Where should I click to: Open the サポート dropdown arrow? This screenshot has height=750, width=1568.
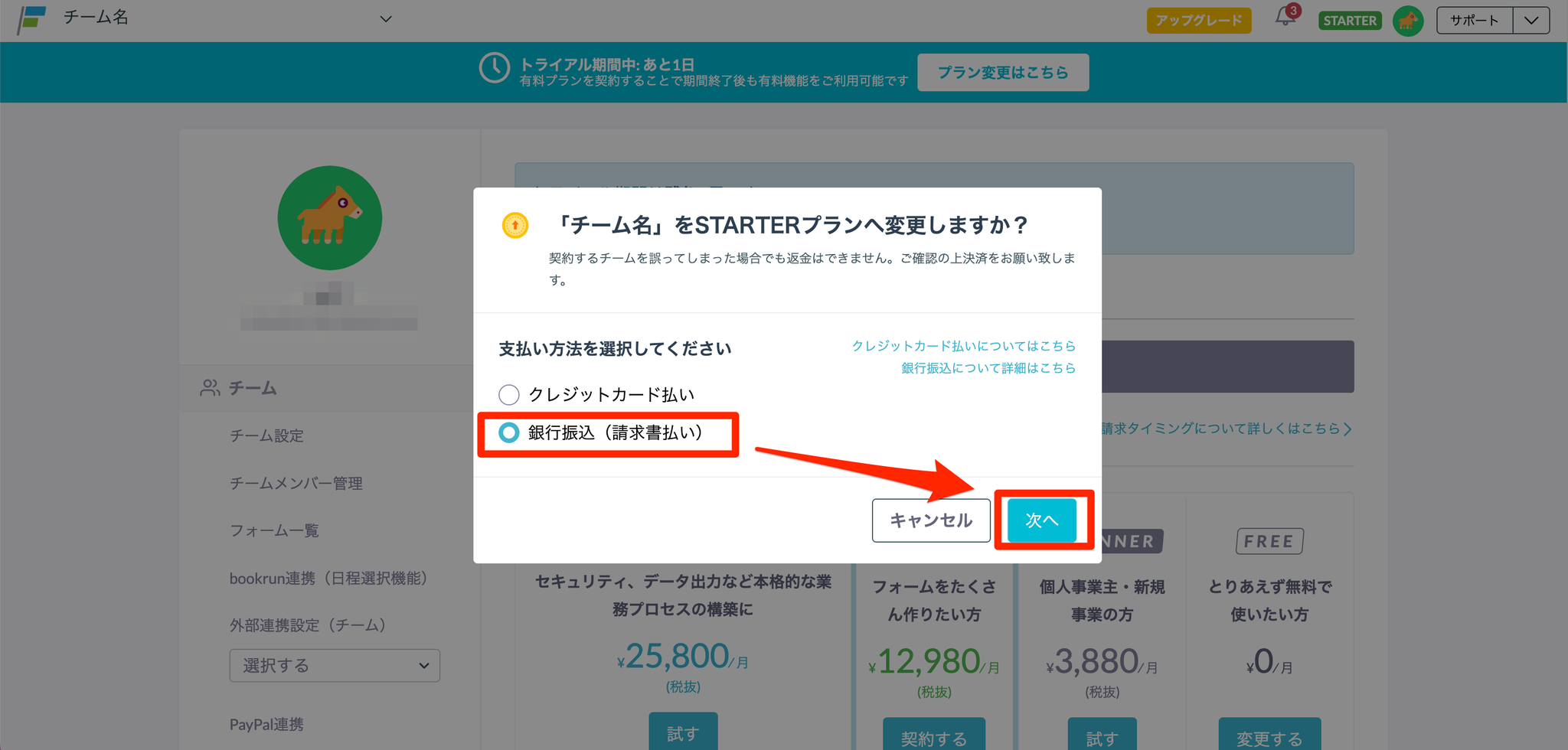point(1531,21)
